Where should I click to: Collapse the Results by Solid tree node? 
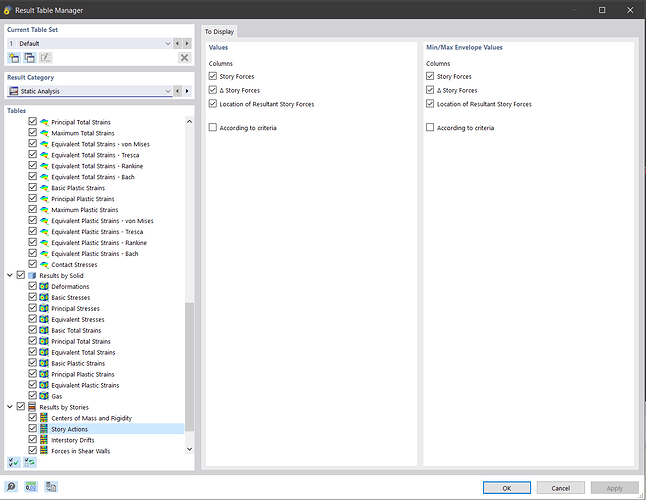(x=10, y=275)
